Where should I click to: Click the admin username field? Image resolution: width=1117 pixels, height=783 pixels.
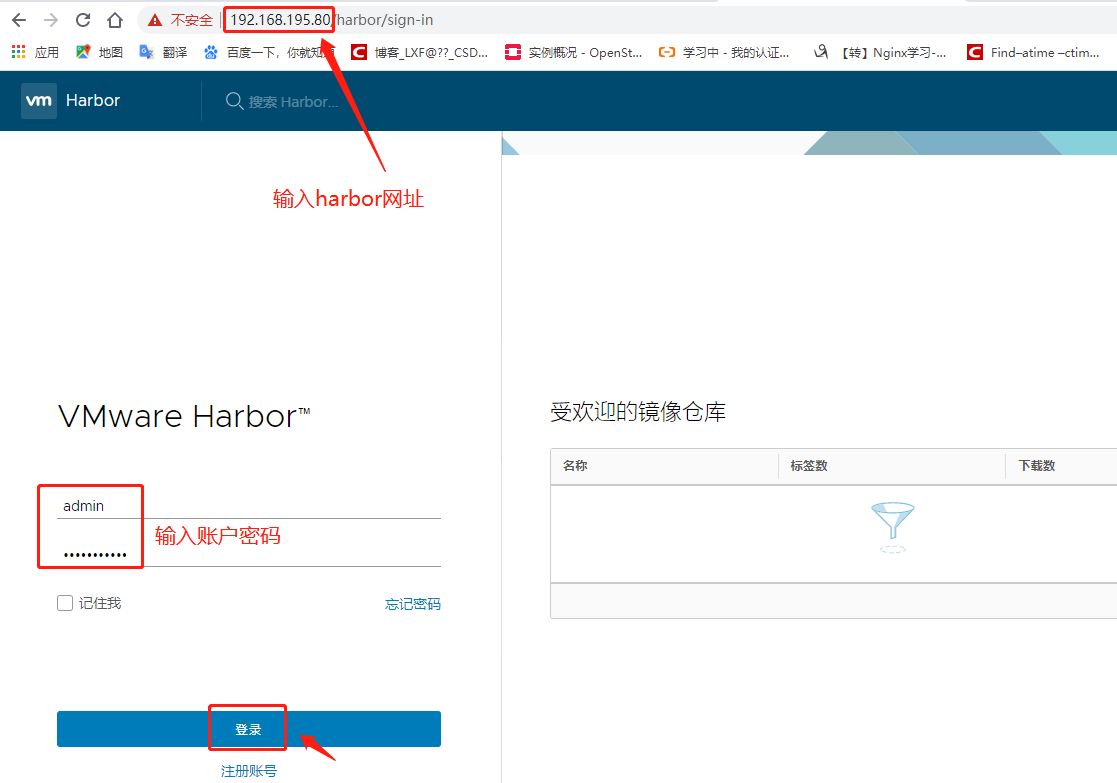click(248, 506)
